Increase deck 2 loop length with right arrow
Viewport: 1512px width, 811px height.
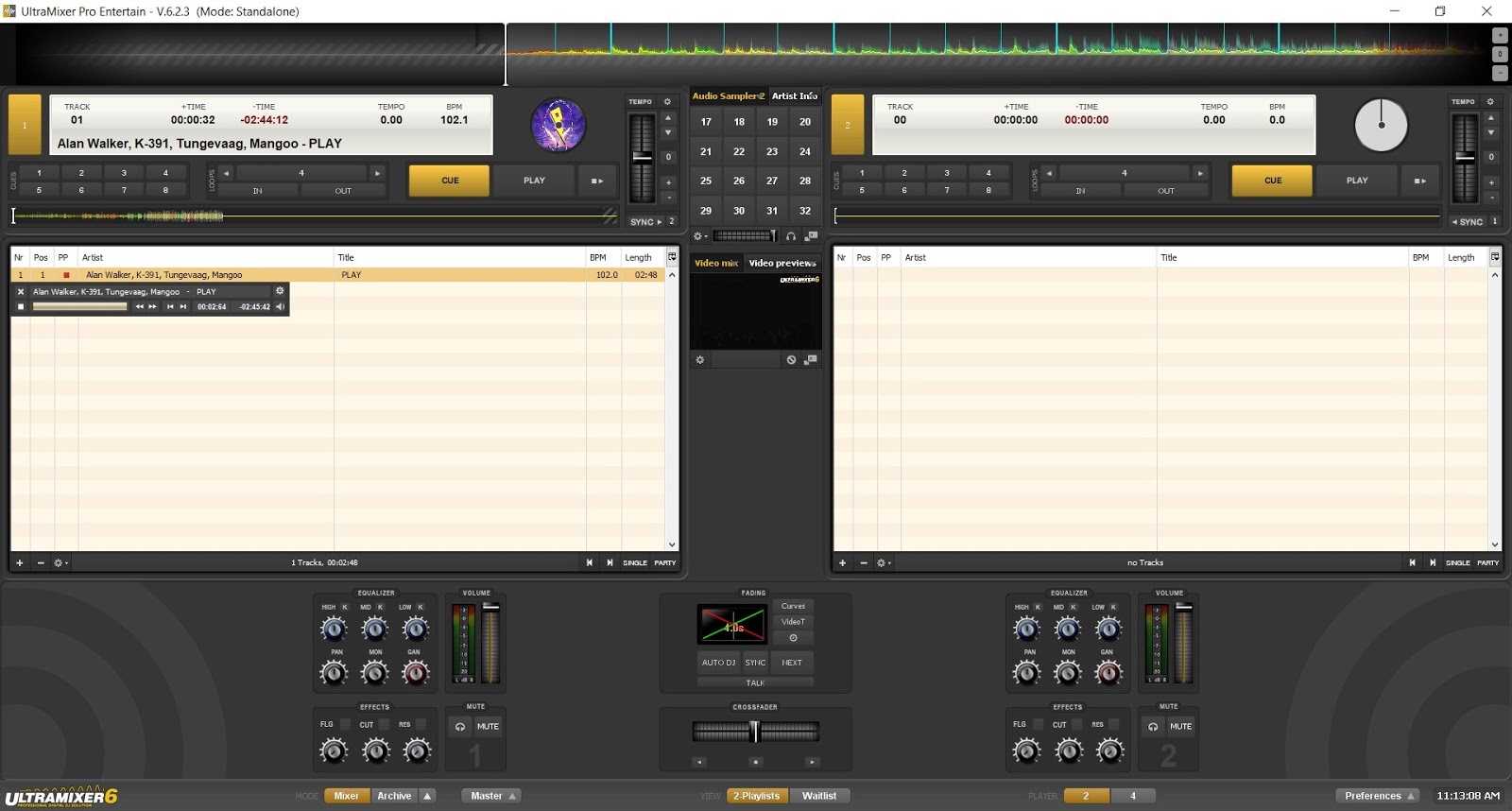pos(1200,173)
